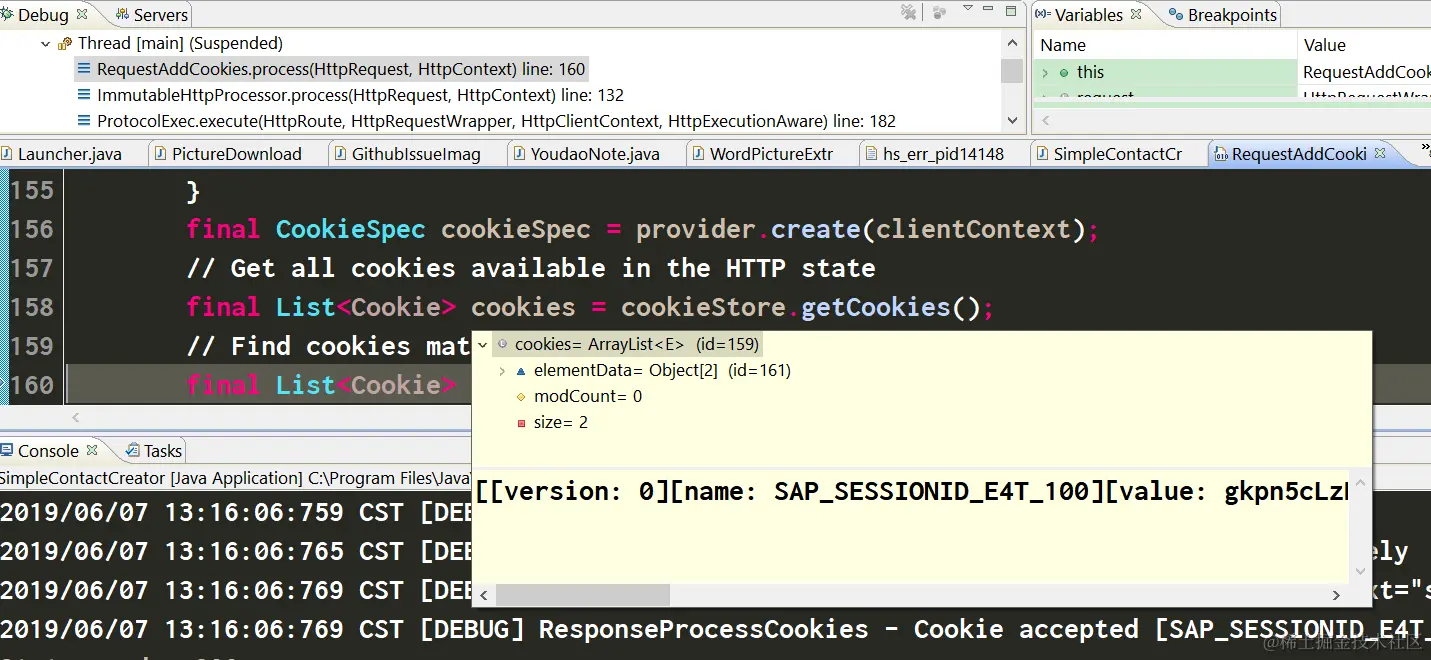This screenshot has height=660, width=1431.
Task: Click the Breakpoints tab icon
Action: 1177,15
